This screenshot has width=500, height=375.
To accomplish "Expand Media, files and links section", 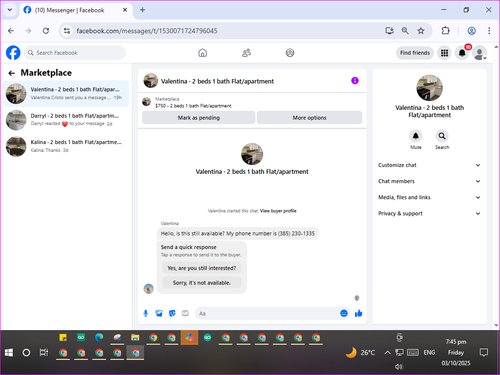I will click(429, 197).
